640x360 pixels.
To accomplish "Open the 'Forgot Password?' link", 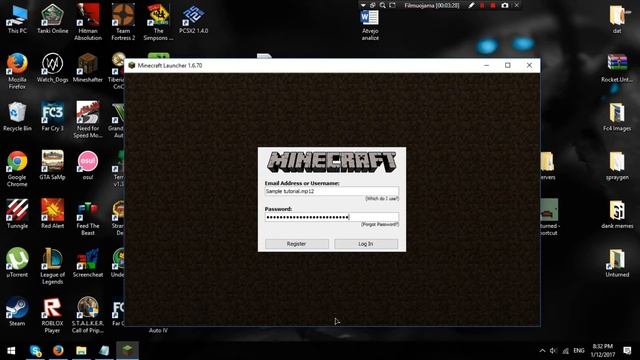I will [380, 224].
